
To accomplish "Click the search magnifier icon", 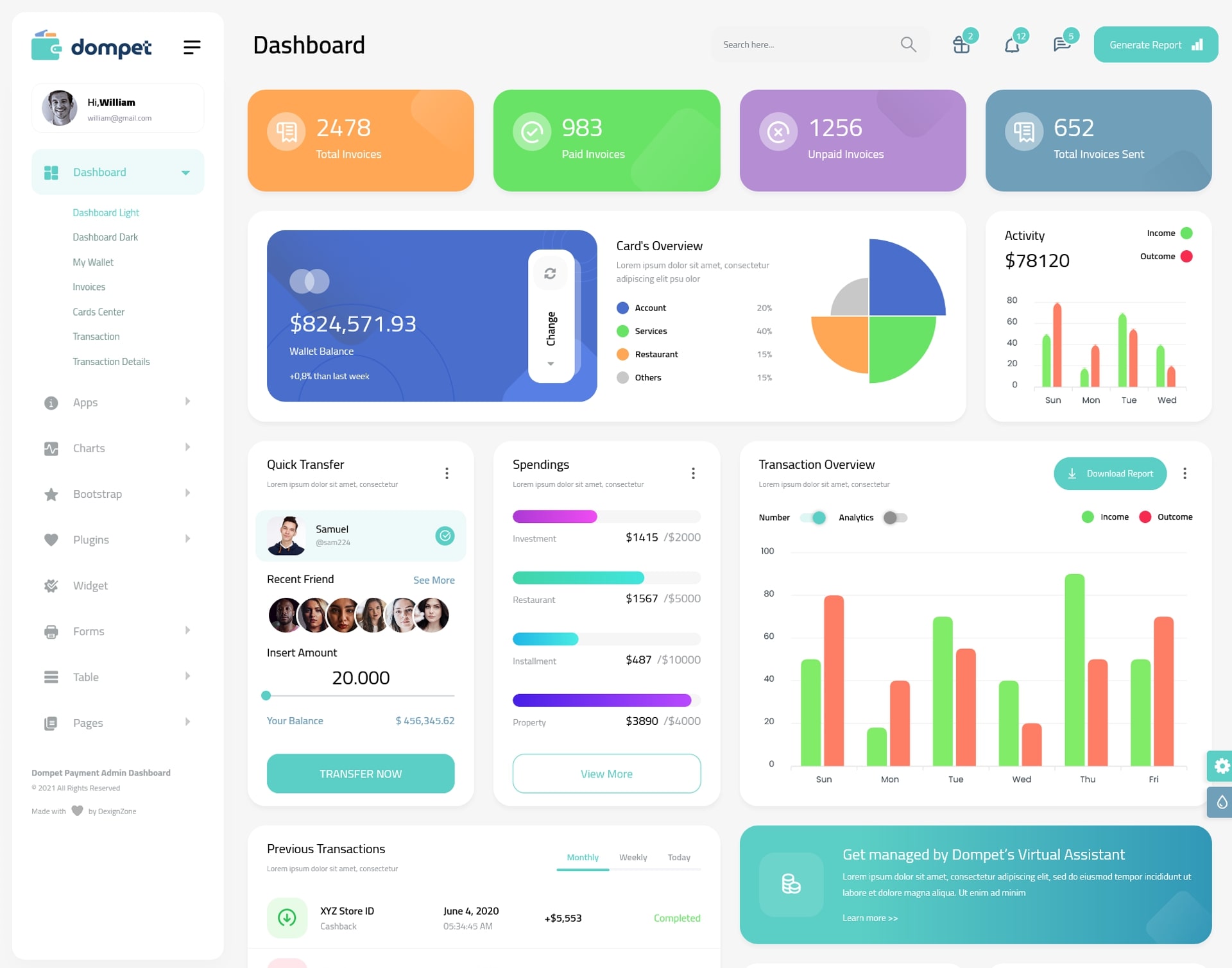I will click(908, 44).
